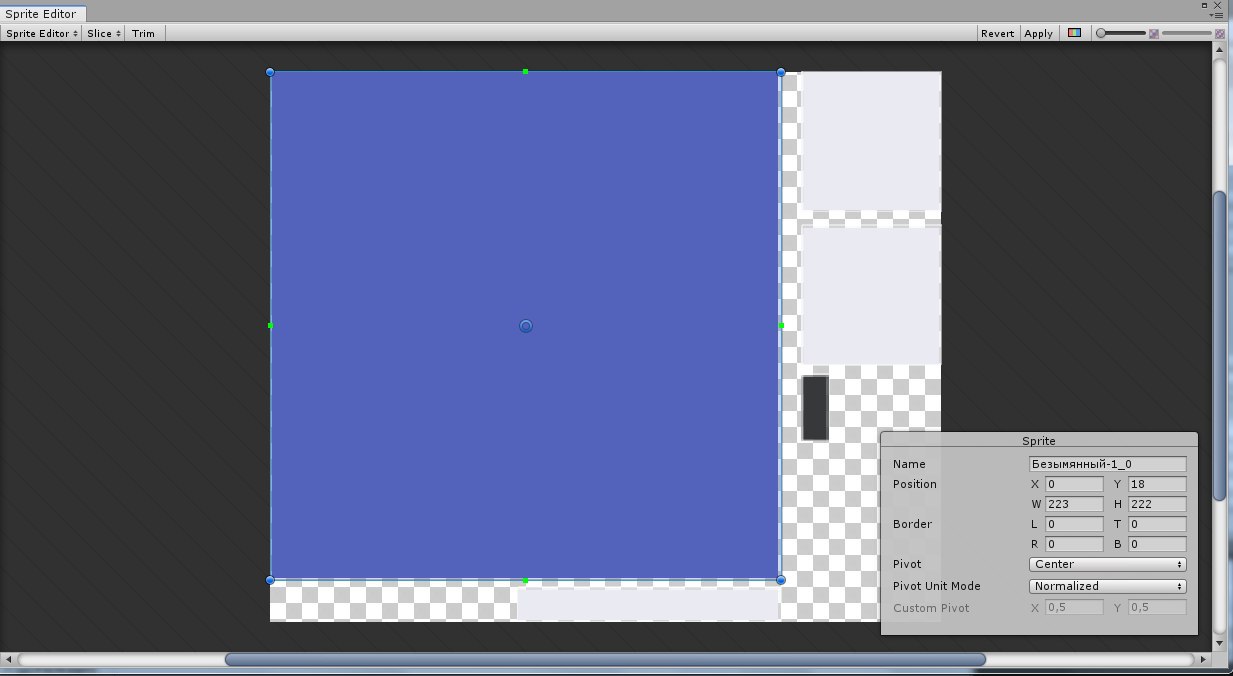Open the Sprite Editor mode dropdown
The width and height of the screenshot is (1233, 676).
tap(41, 33)
